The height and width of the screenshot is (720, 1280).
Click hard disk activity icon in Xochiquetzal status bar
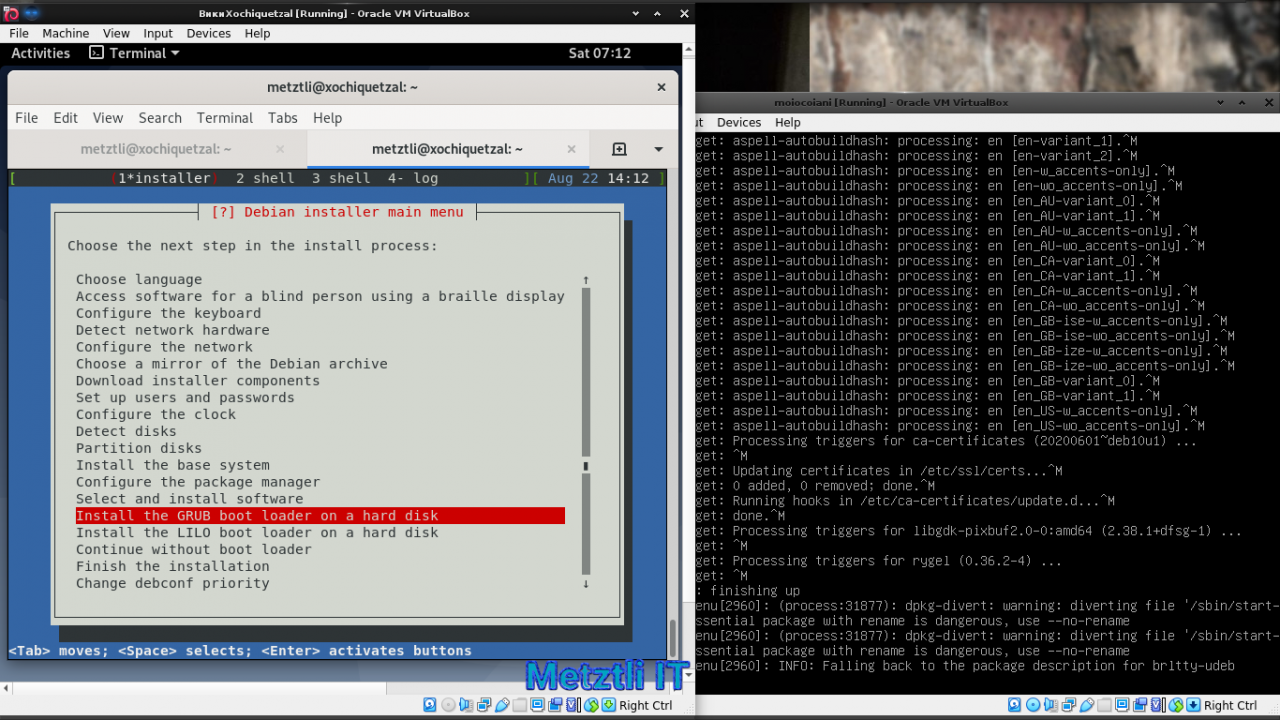tap(430, 705)
